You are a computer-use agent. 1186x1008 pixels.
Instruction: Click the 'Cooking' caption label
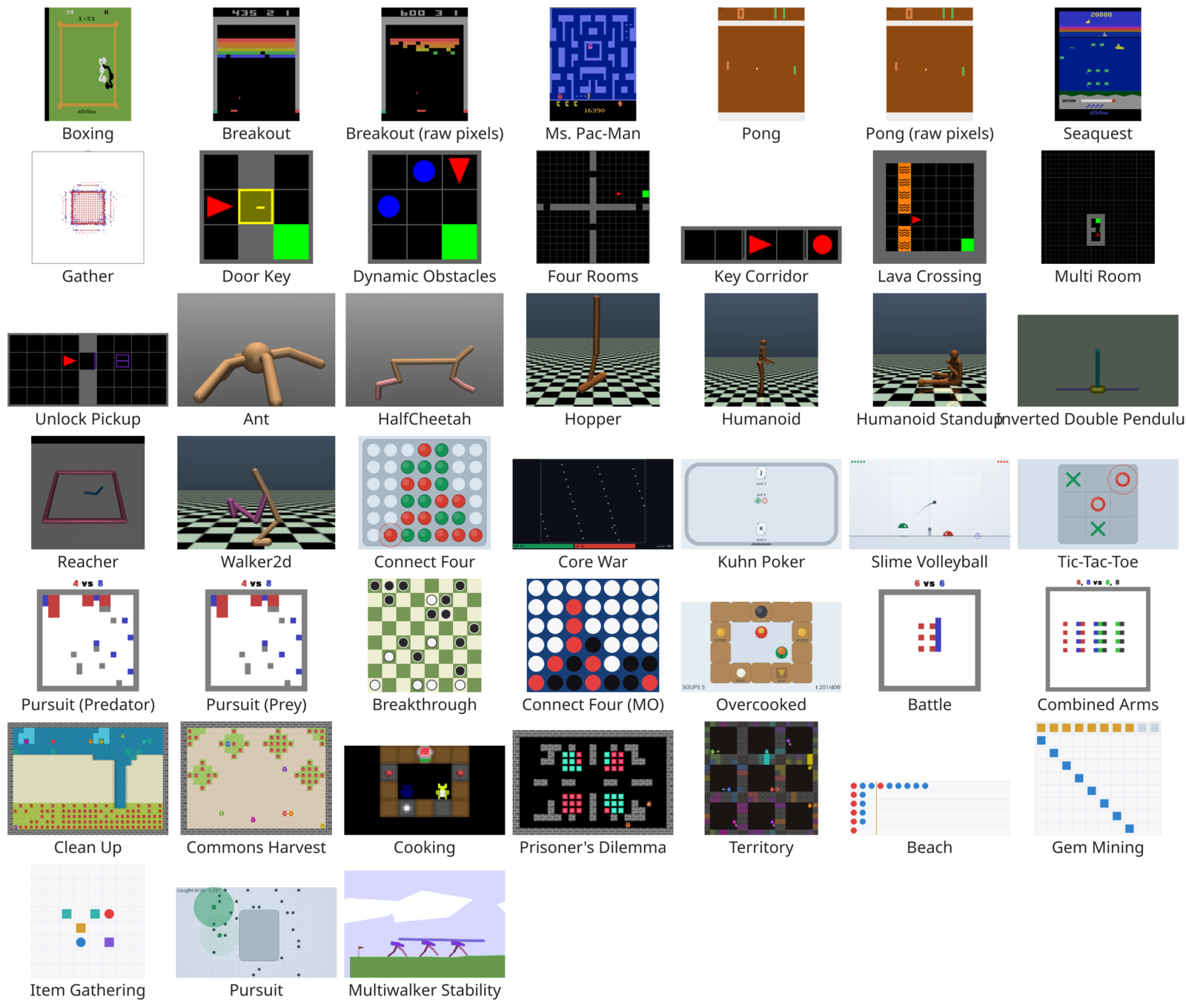(425, 847)
